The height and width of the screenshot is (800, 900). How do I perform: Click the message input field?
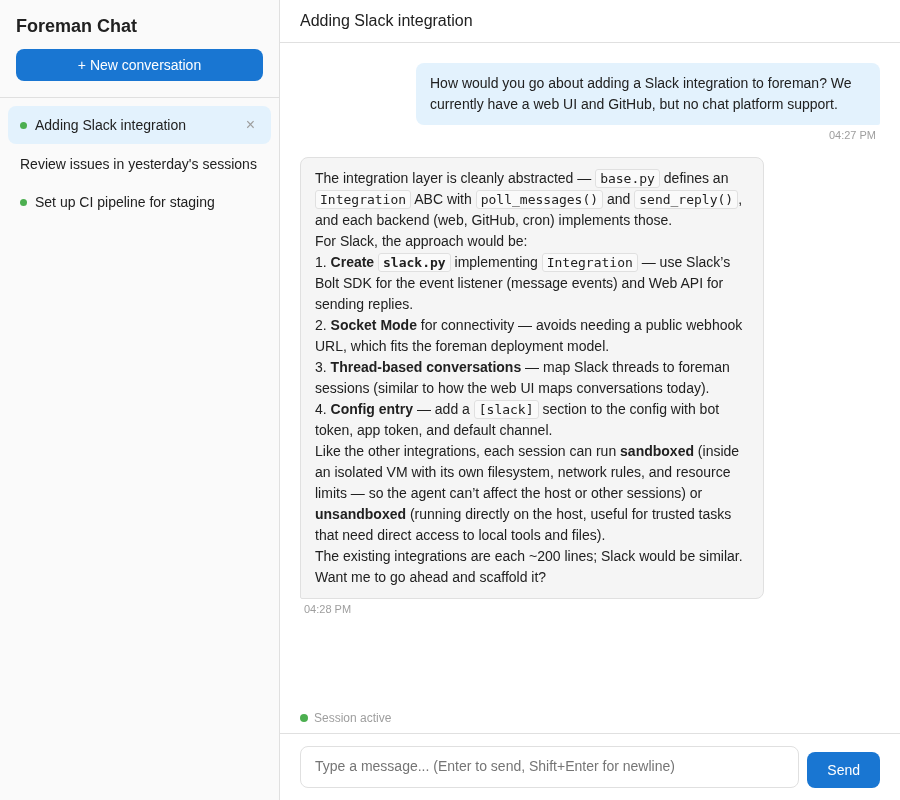click(x=548, y=766)
